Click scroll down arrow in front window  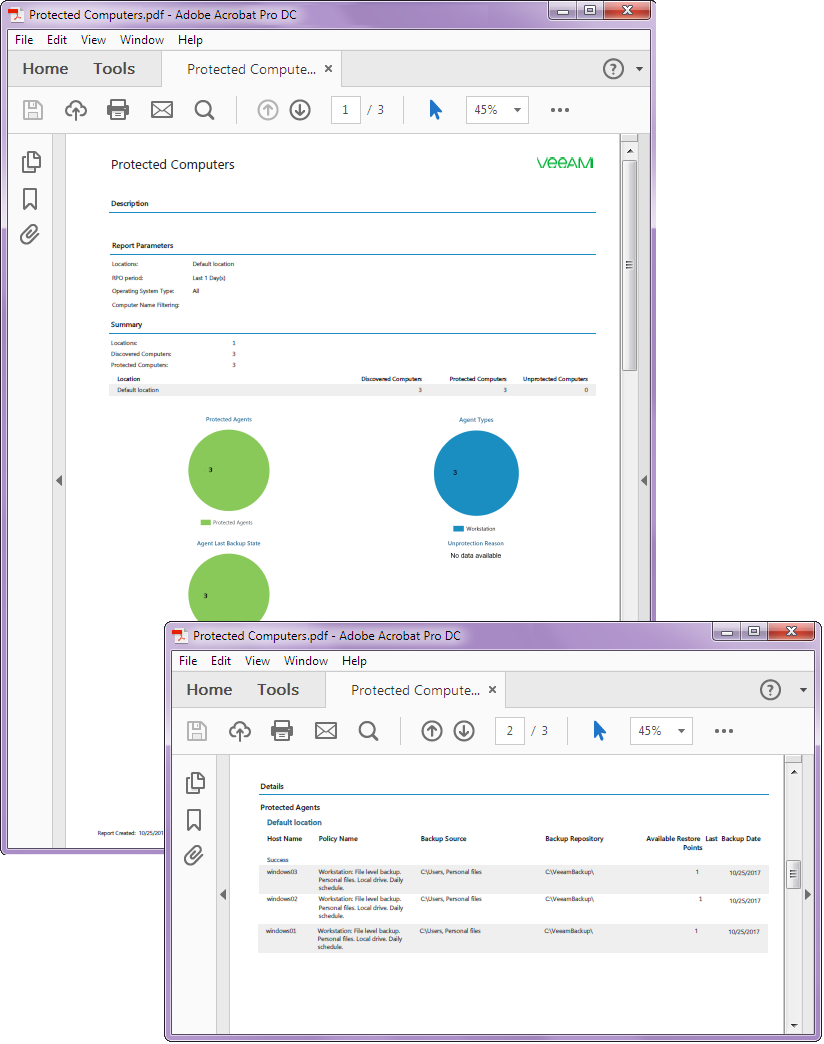[x=793, y=1026]
